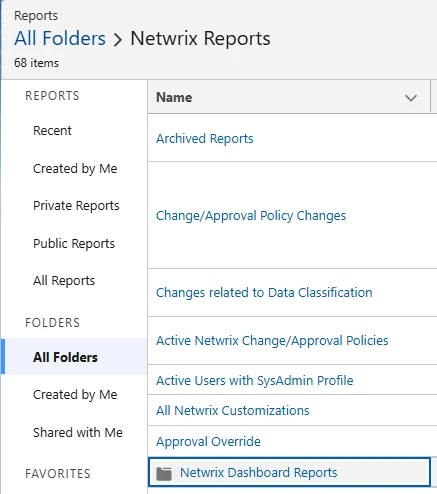Select All Folders under Folders section
The height and width of the screenshot is (494, 437).
74,357
